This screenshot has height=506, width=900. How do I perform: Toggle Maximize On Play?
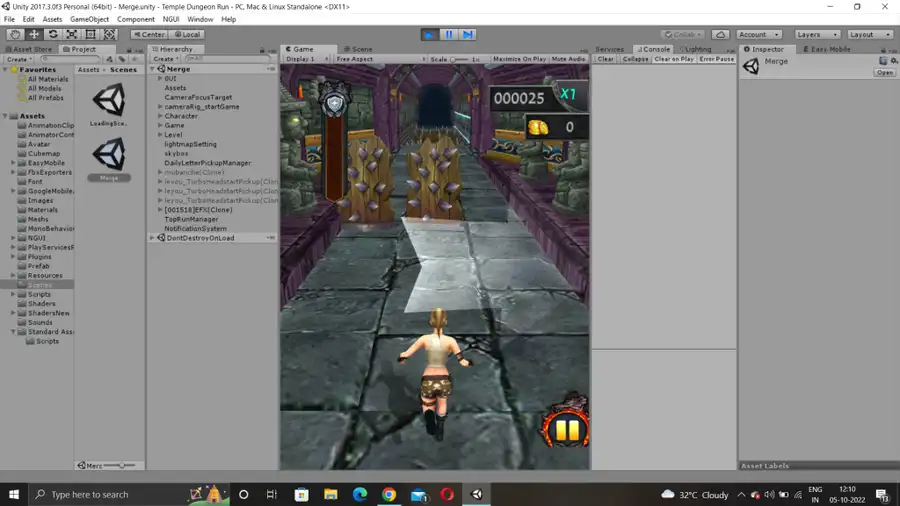click(519, 59)
